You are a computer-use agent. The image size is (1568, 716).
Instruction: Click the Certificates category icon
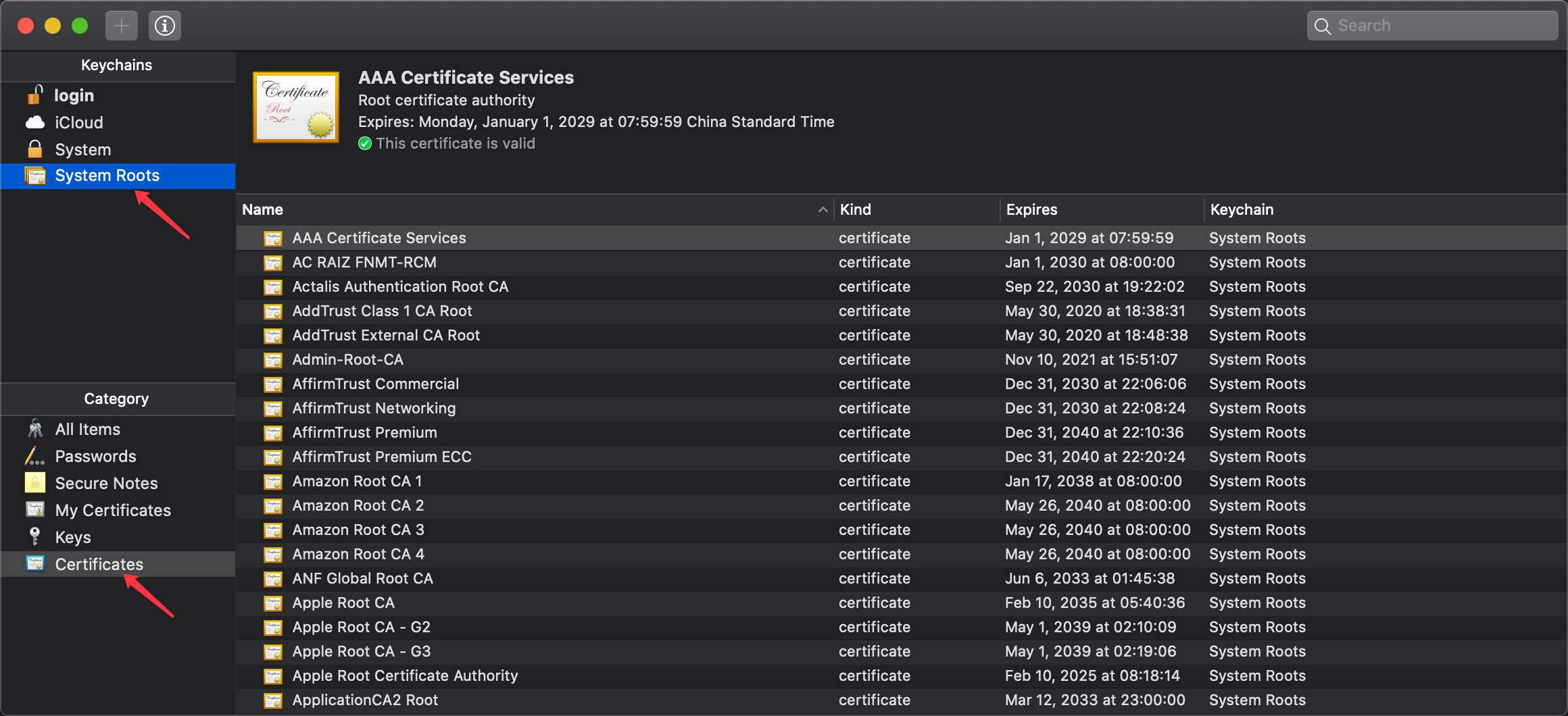pyautogui.click(x=35, y=563)
